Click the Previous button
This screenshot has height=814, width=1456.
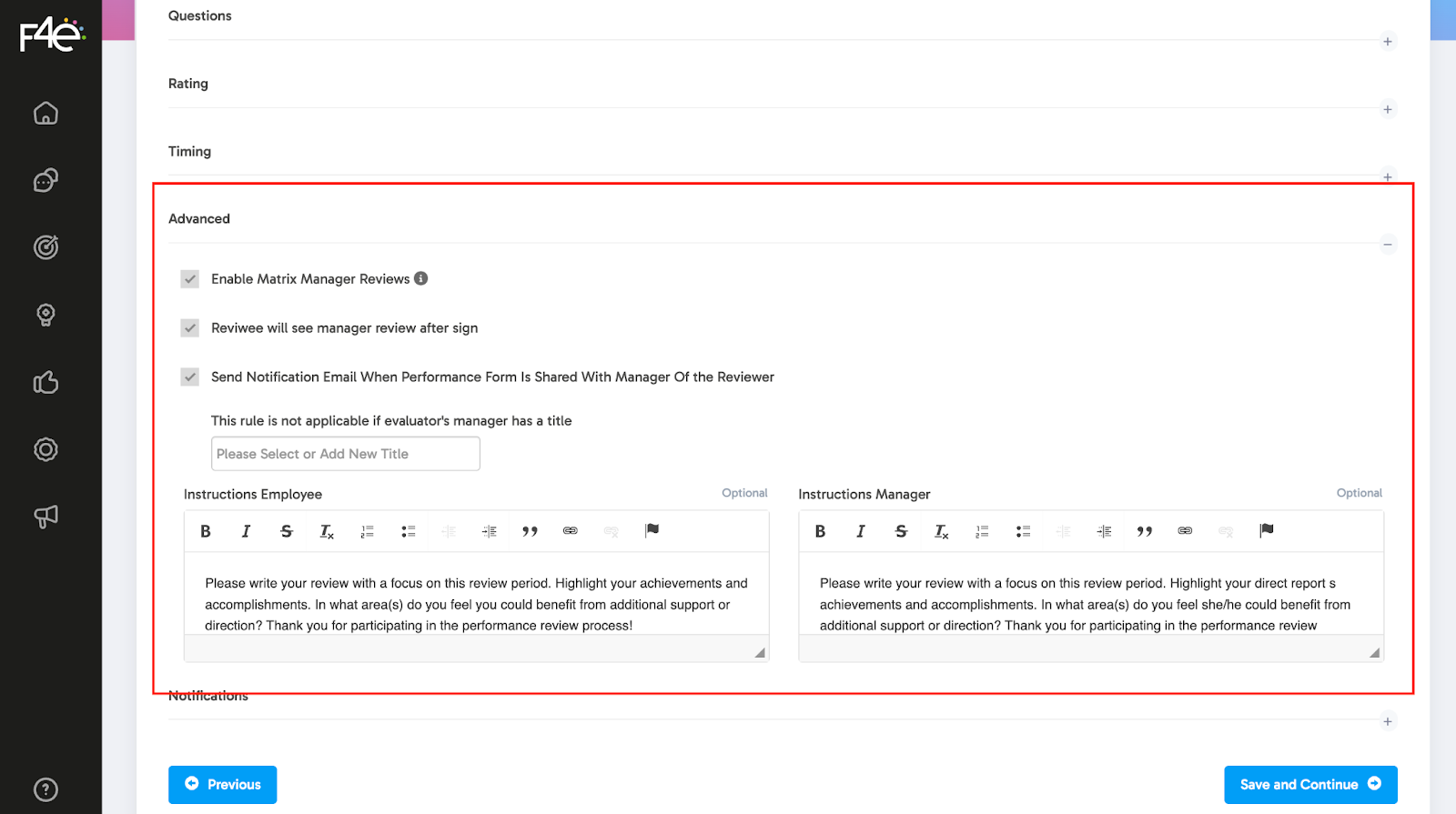223,785
